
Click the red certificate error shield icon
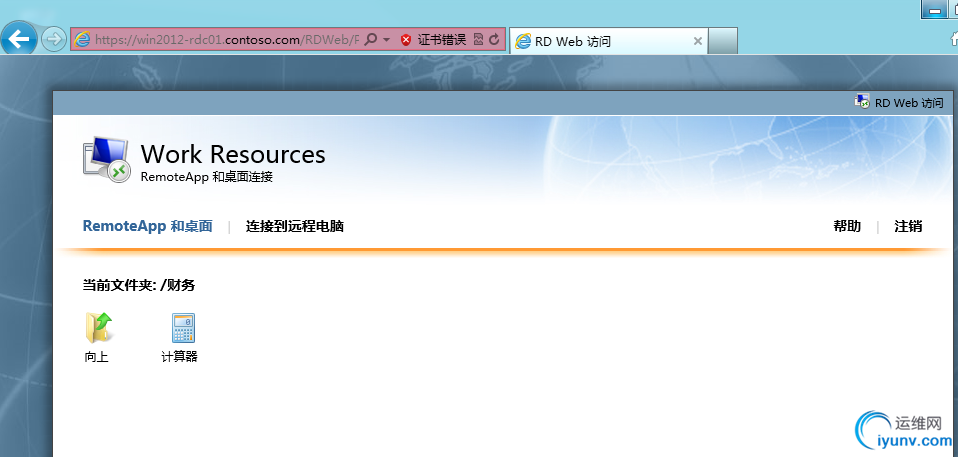406,40
